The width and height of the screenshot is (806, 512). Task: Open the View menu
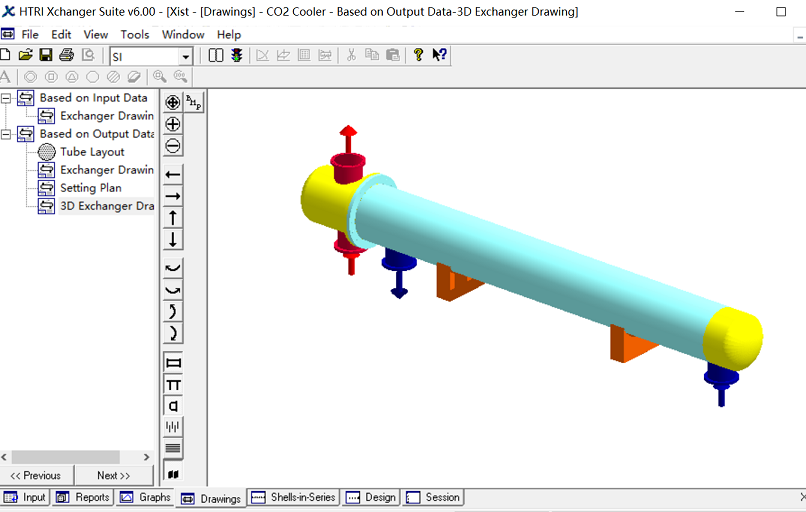tap(96, 34)
